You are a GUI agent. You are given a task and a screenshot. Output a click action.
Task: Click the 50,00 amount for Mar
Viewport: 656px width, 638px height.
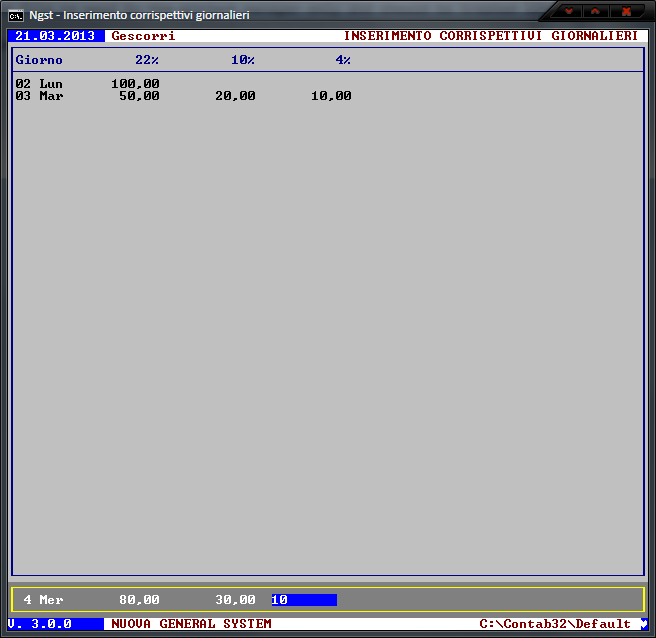[139, 96]
